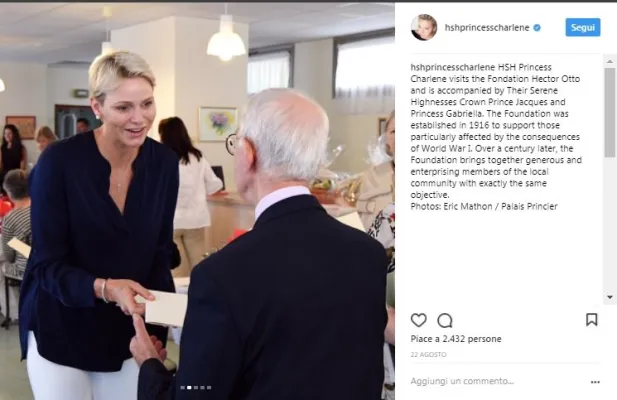Jump to fourth carousel photo dot
Image resolution: width=617 pixels, height=400 pixels.
203,388
